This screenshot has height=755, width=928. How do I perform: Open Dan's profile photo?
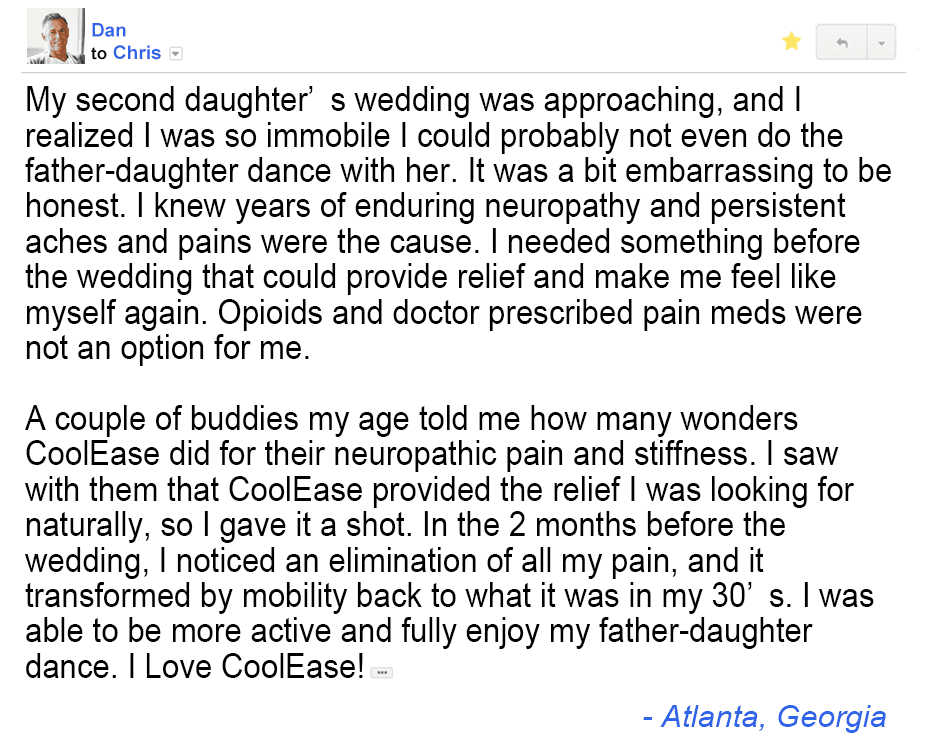(x=56, y=41)
